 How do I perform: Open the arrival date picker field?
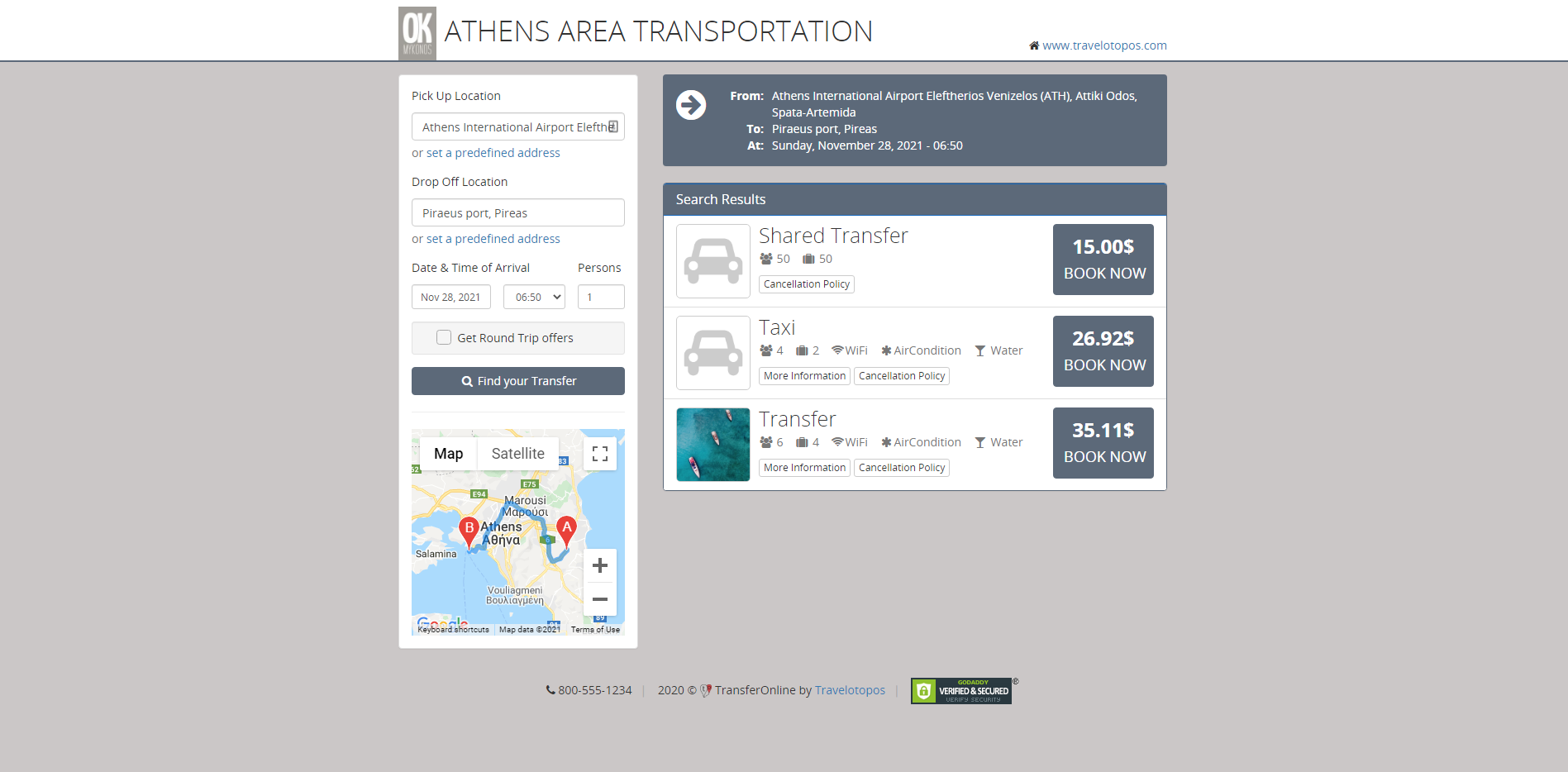(x=450, y=298)
